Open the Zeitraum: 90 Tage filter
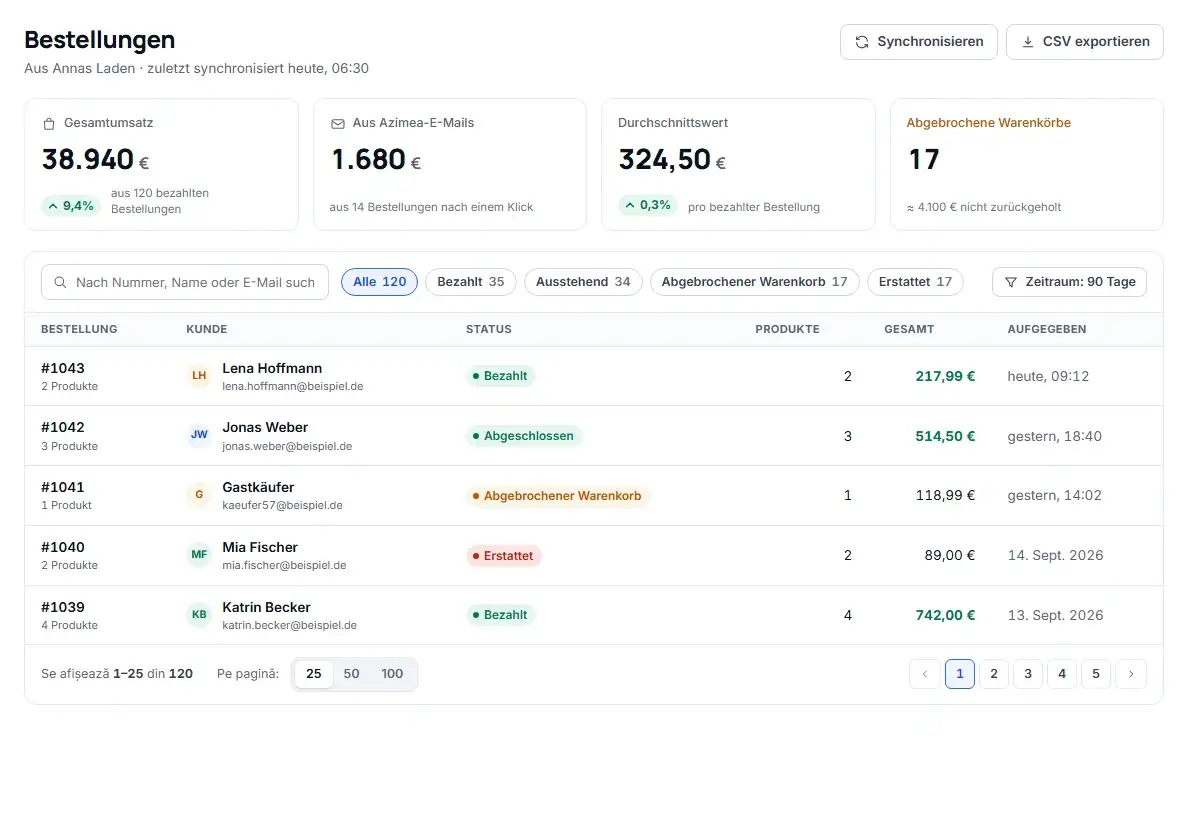This screenshot has height=840, width=1188. [1069, 283]
